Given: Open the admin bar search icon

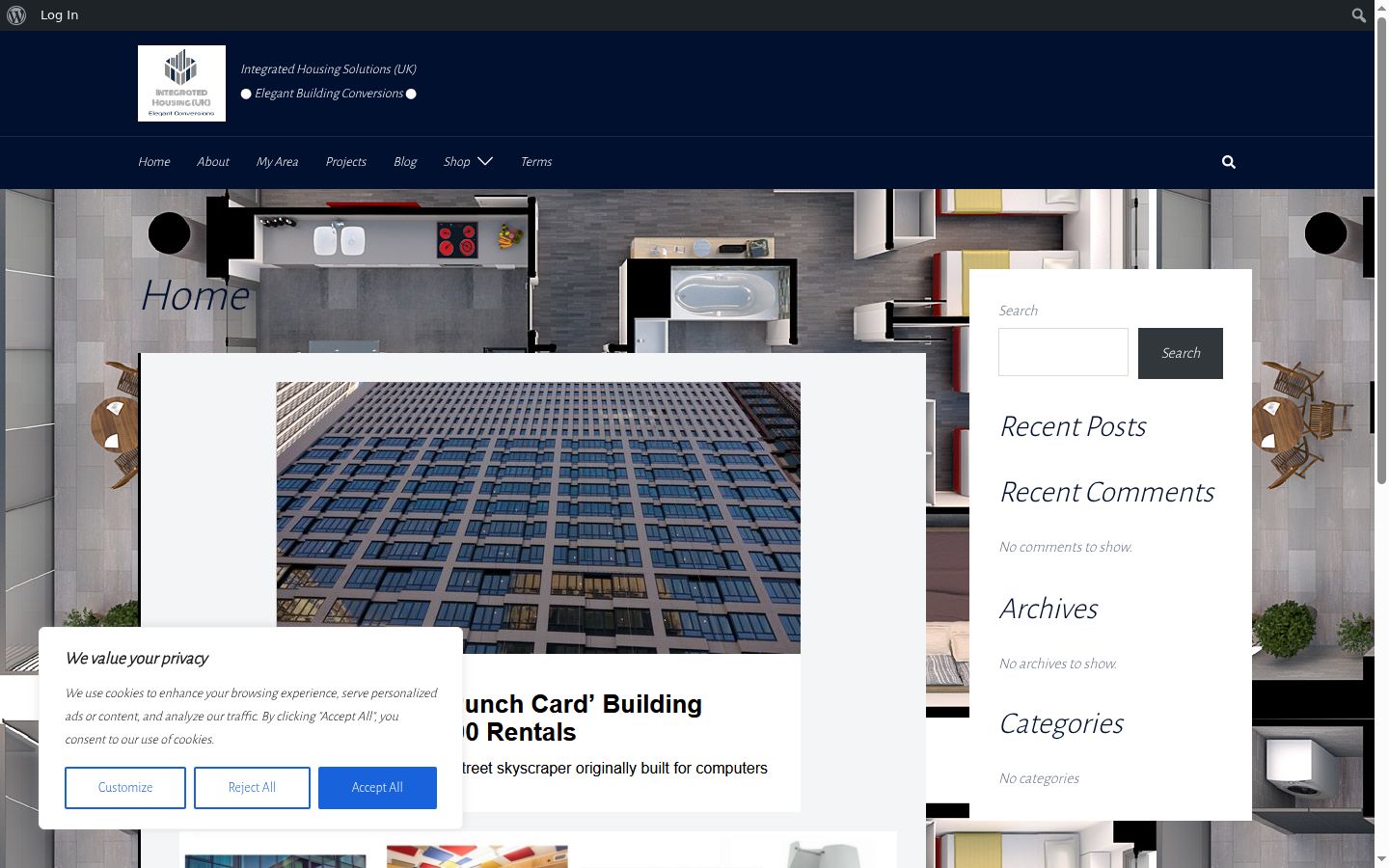Looking at the screenshot, I should click(x=1358, y=15).
